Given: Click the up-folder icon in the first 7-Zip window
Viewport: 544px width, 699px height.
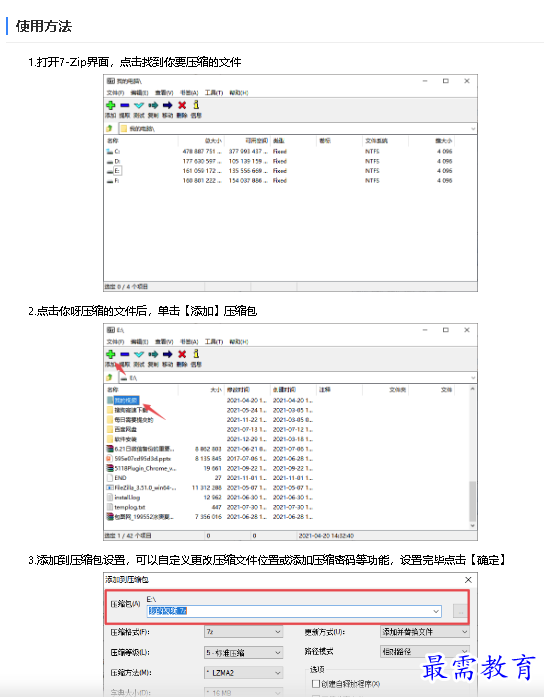Looking at the screenshot, I should click(x=109, y=128).
